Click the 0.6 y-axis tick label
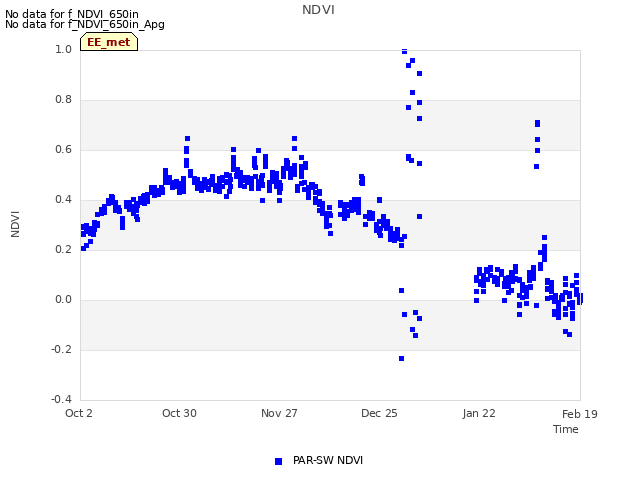Image resolution: width=640 pixels, height=480 pixels. [63, 149]
